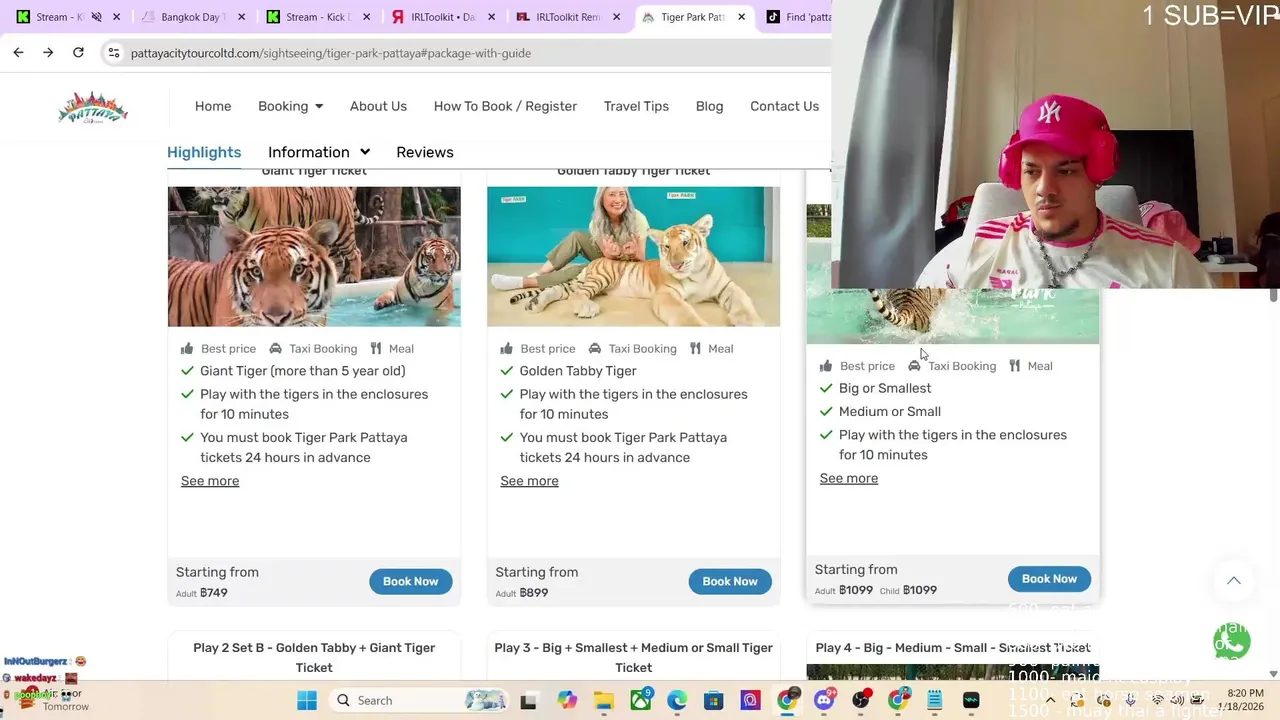Image resolution: width=1280 pixels, height=720 pixels.
Task: Unmute the first Kick Stream tab
Action: (96, 17)
